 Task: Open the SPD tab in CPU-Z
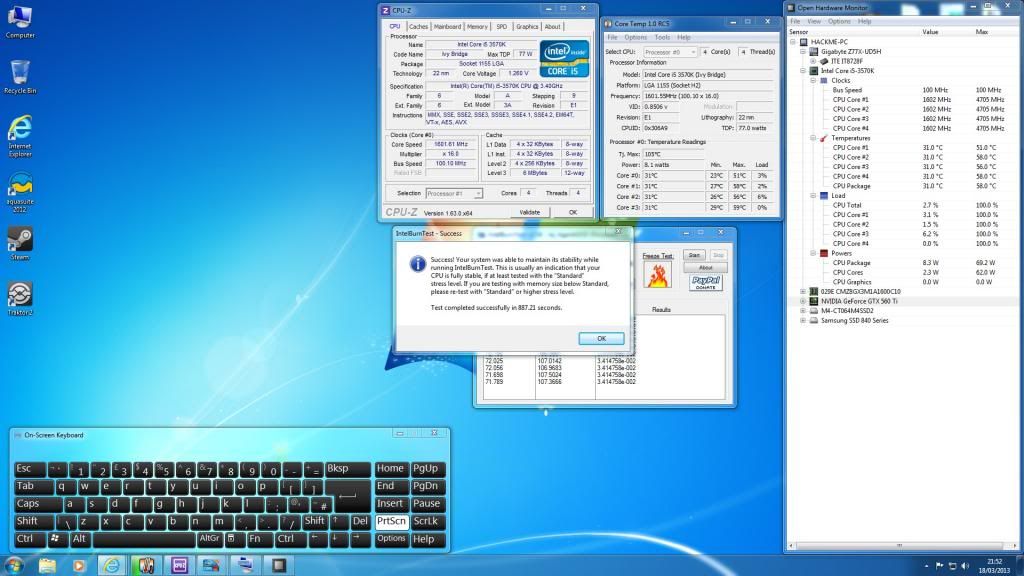pyautogui.click(x=502, y=27)
